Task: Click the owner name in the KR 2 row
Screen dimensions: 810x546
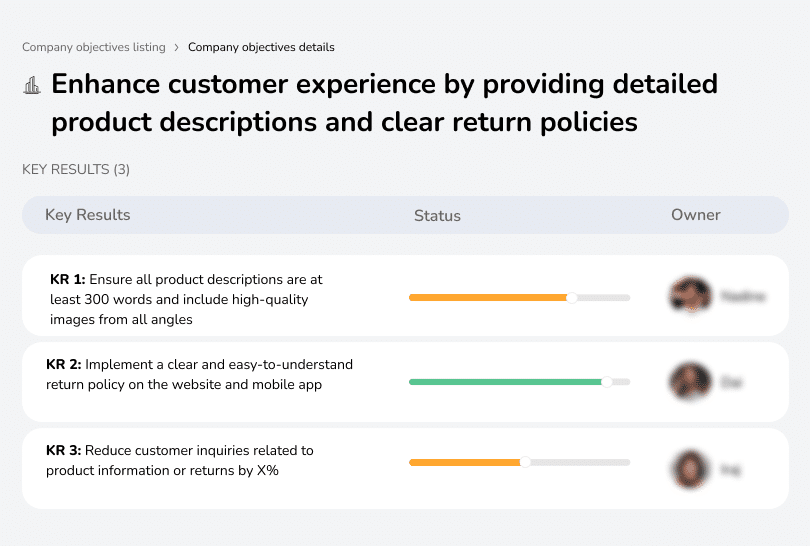Action: pos(731,381)
